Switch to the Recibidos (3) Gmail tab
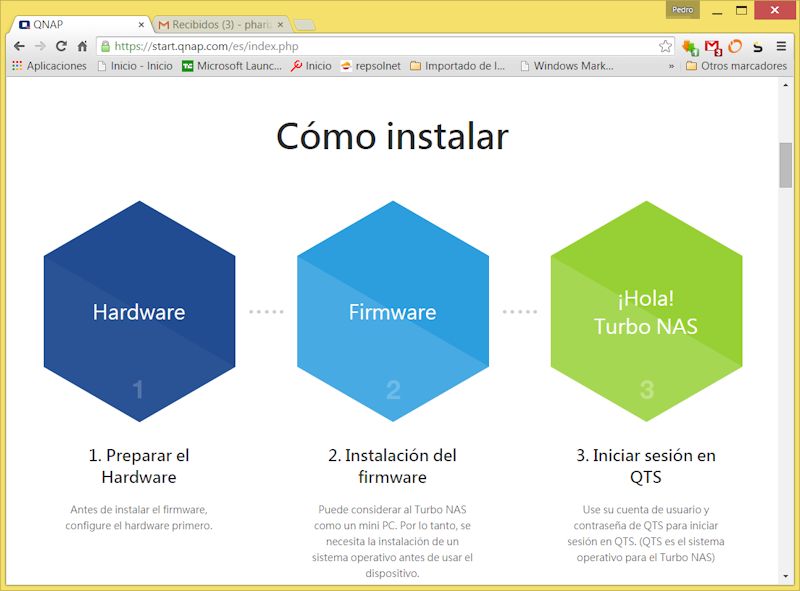Viewport: 800px width, 591px height. coord(221,24)
